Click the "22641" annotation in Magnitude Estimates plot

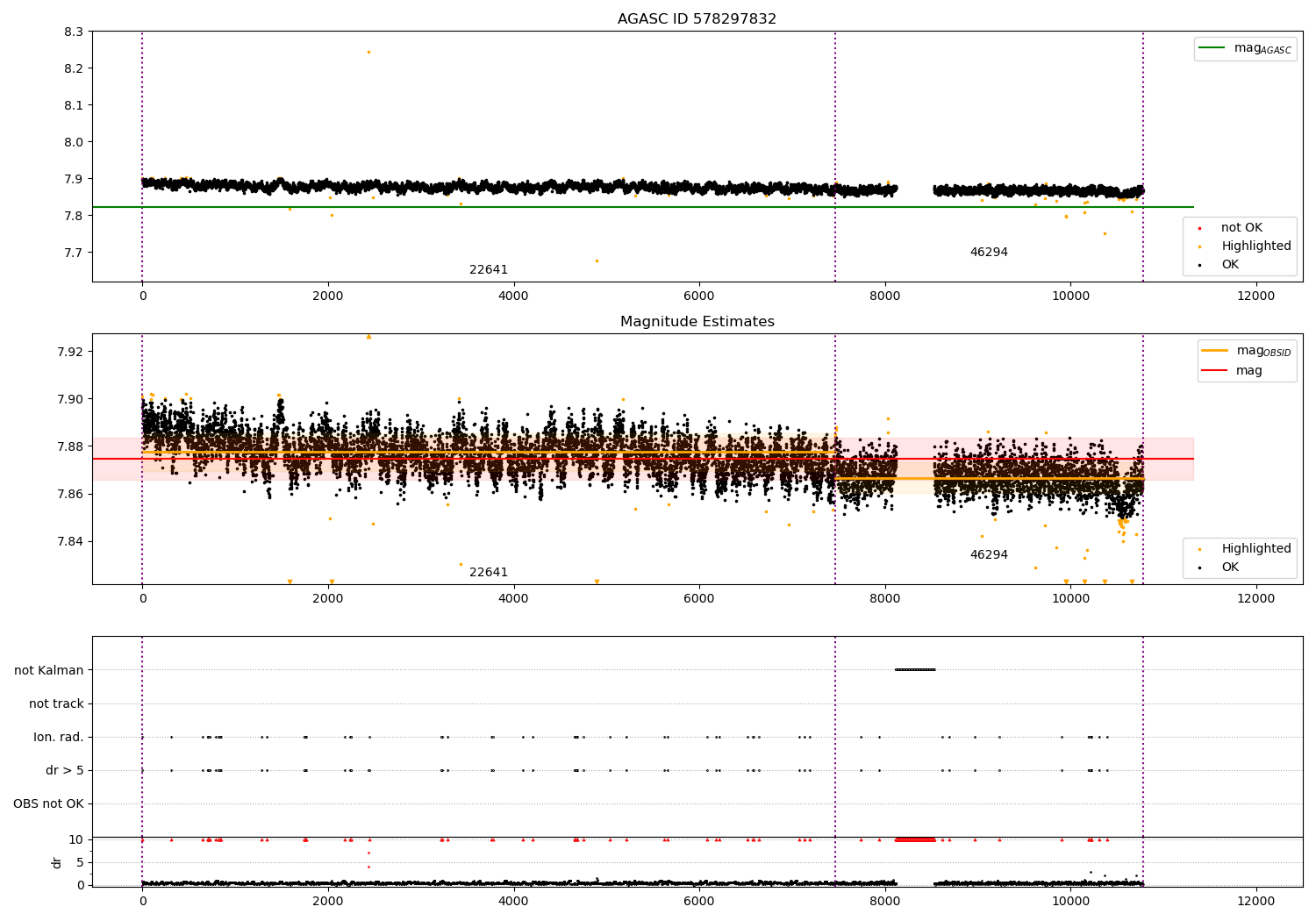pyautogui.click(x=489, y=573)
